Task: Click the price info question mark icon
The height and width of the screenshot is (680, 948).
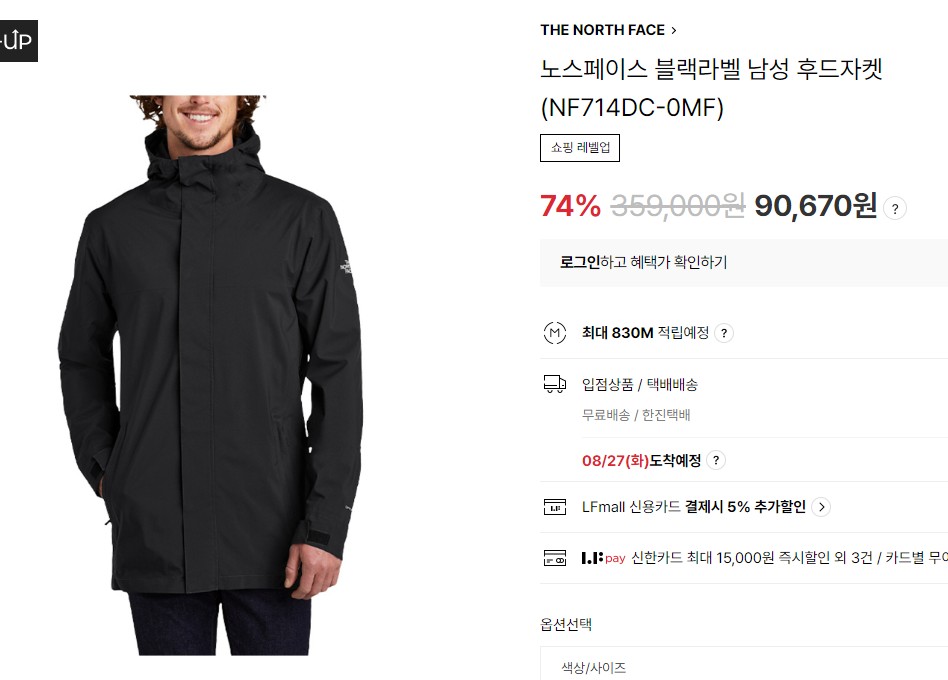Action: (895, 209)
